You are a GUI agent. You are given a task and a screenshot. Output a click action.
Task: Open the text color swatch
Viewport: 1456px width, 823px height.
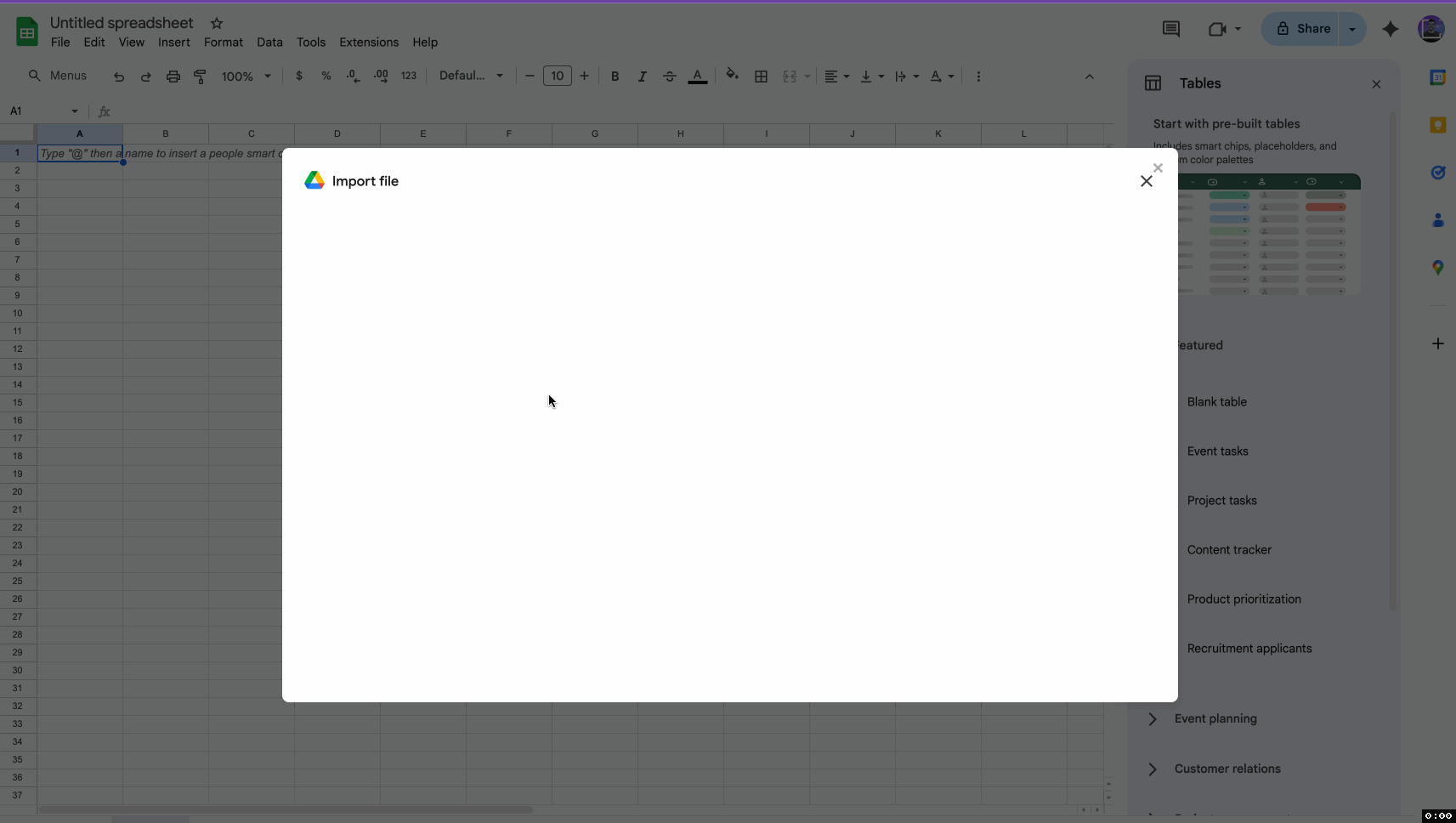[697, 76]
